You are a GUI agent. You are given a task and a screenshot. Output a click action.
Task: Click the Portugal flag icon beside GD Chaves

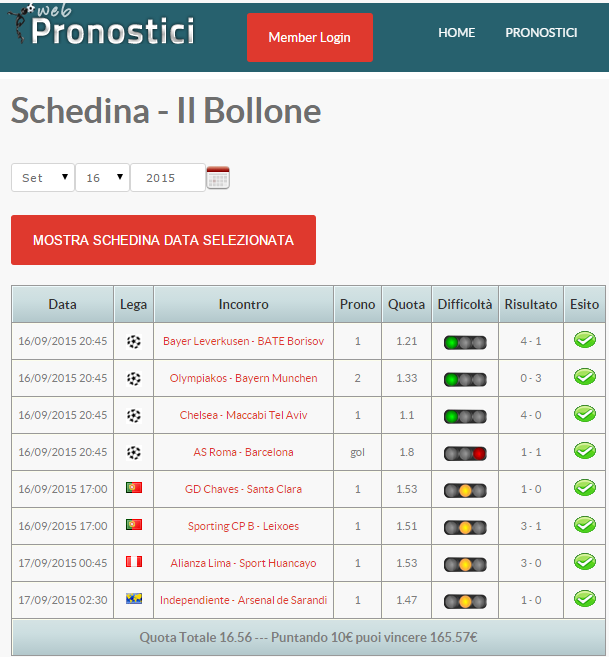coord(134,488)
